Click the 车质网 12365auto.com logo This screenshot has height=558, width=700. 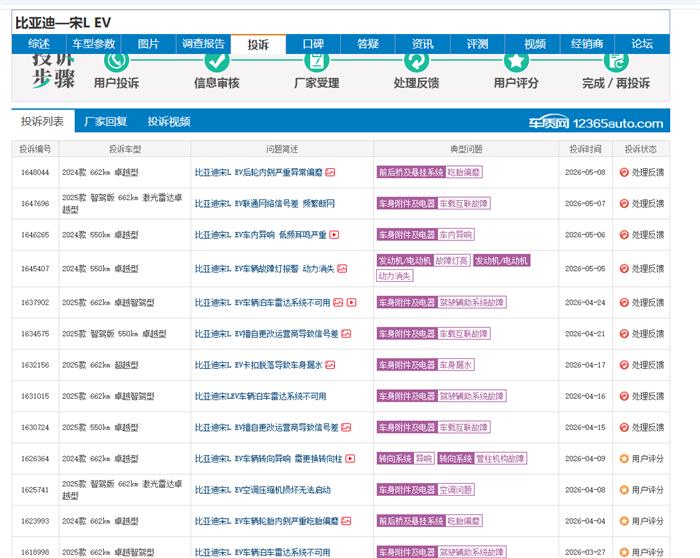click(596, 122)
